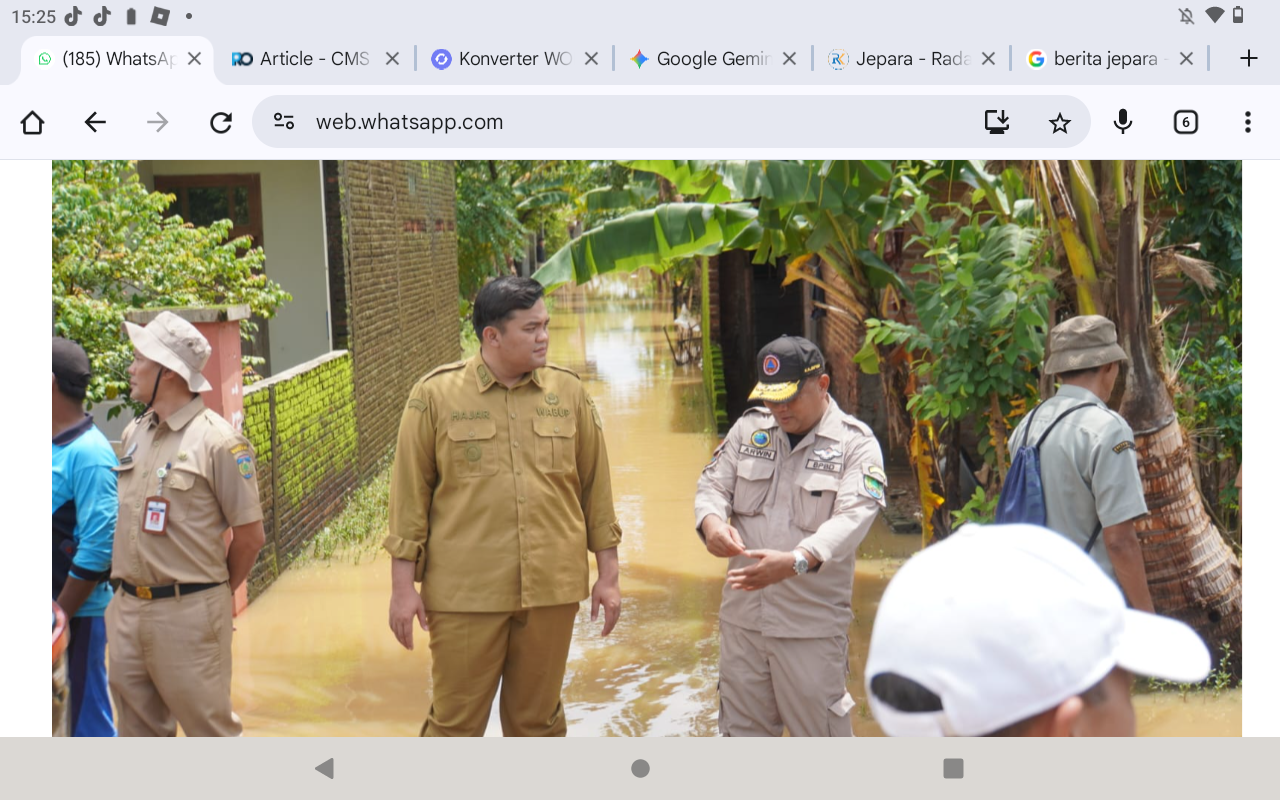Go back to the previous page

(x=95, y=121)
